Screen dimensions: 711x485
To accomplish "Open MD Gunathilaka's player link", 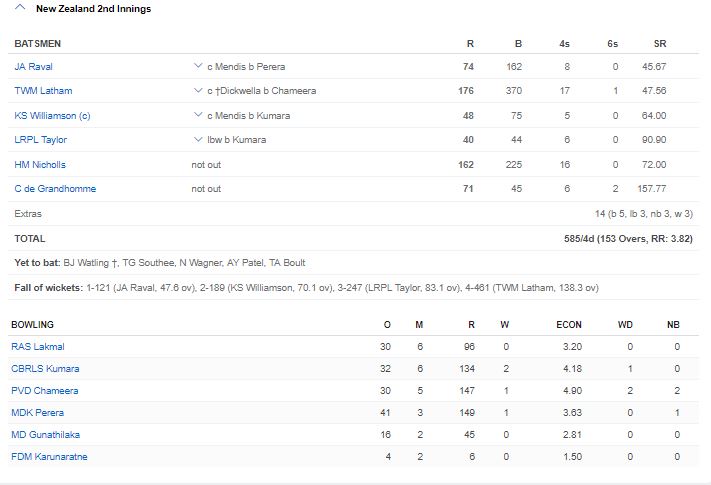I will 46,435.
